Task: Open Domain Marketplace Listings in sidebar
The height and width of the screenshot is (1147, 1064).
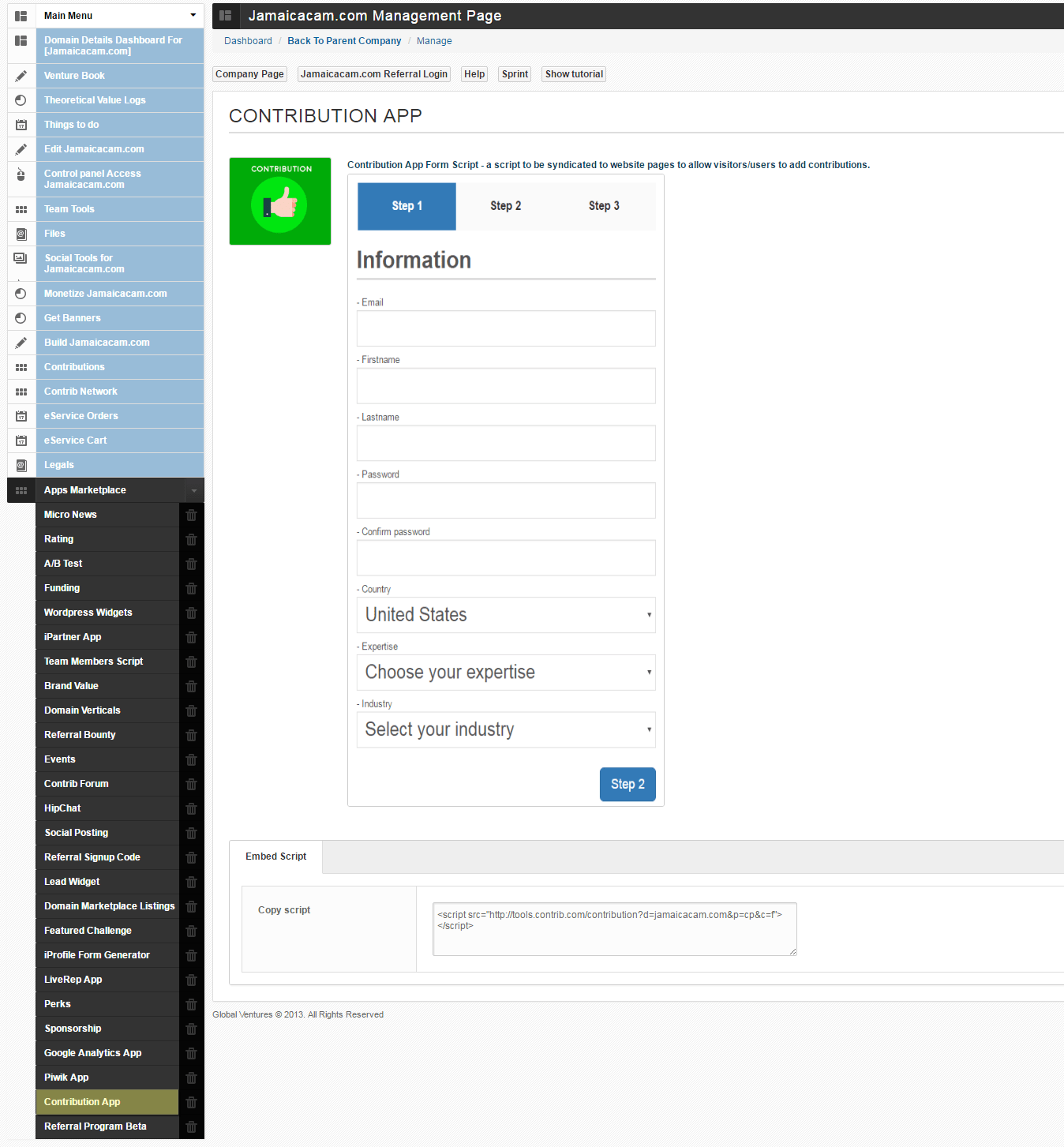Action: point(107,906)
